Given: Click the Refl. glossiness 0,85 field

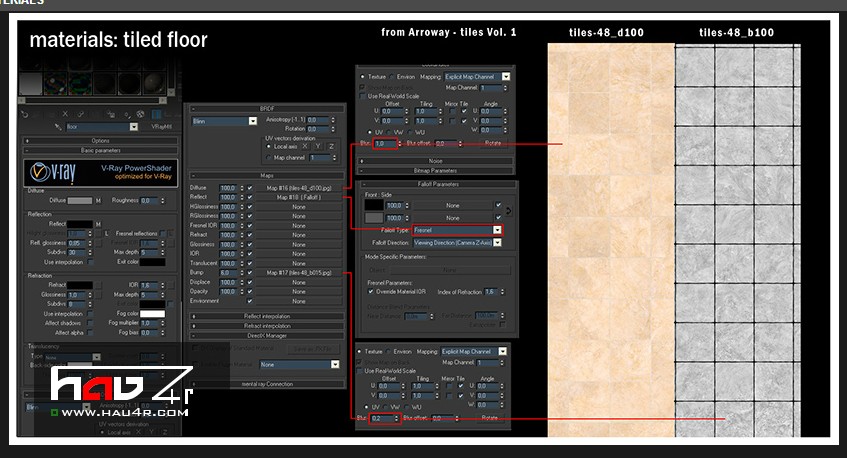Looking at the screenshot, I should (77, 243).
